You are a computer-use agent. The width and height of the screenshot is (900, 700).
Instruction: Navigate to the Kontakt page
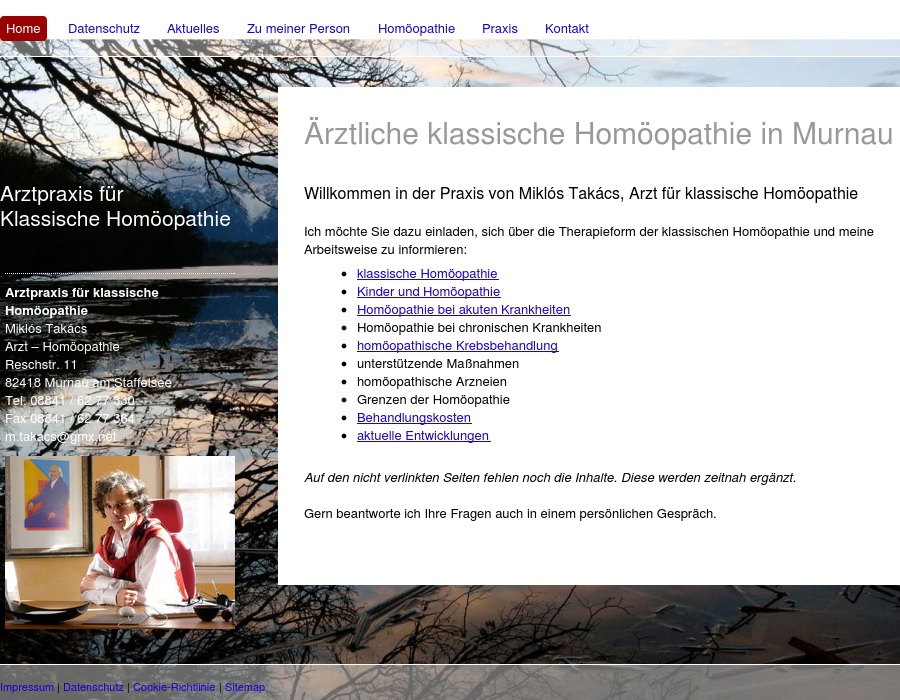[x=567, y=28]
